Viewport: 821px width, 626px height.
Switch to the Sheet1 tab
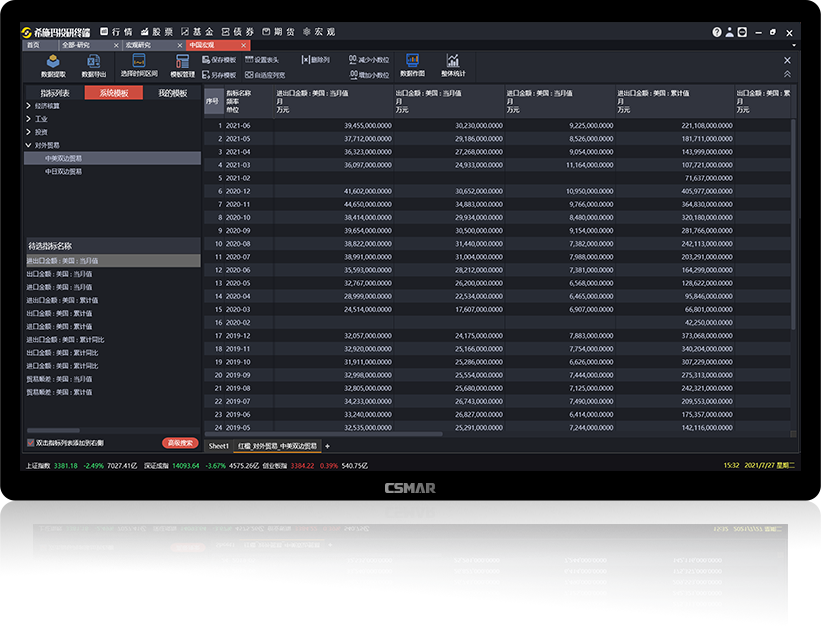[x=218, y=446]
